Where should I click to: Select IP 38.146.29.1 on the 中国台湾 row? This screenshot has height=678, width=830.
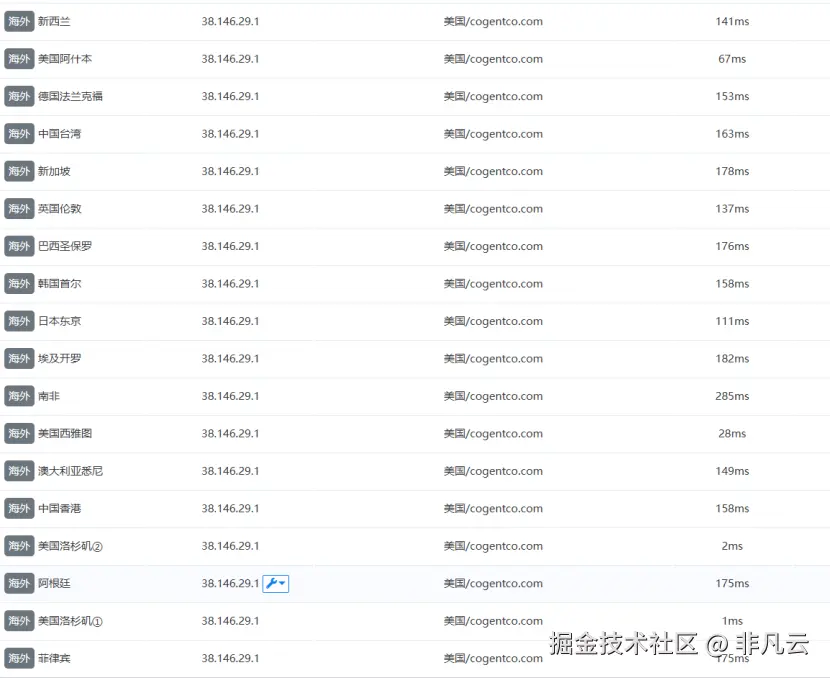click(x=231, y=134)
